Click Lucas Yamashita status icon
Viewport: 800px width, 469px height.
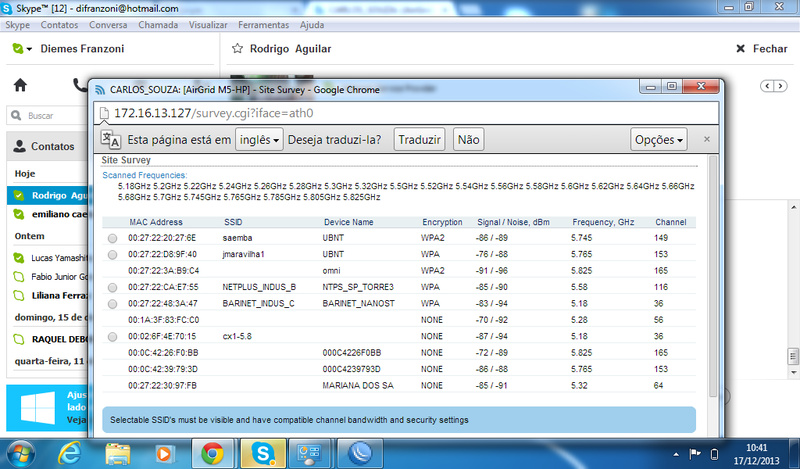(x=19, y=258)
